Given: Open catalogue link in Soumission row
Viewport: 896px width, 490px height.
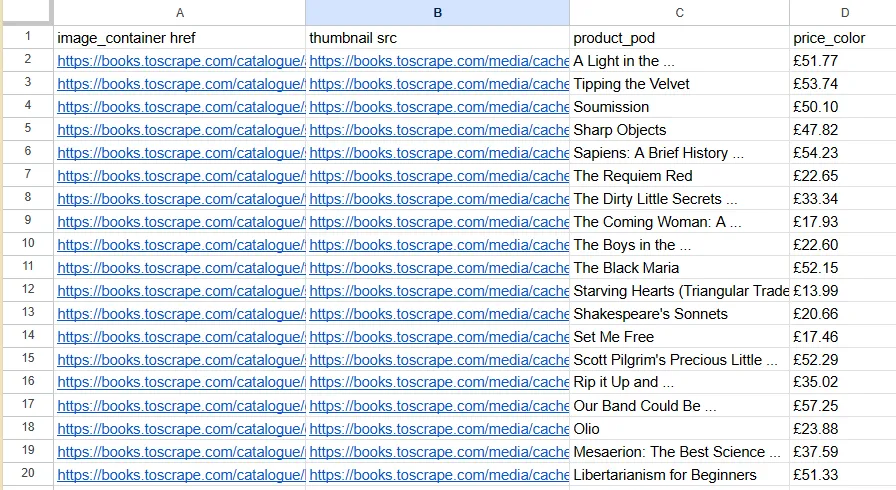Looking at the screenshot, I should [x=181, y=107].
